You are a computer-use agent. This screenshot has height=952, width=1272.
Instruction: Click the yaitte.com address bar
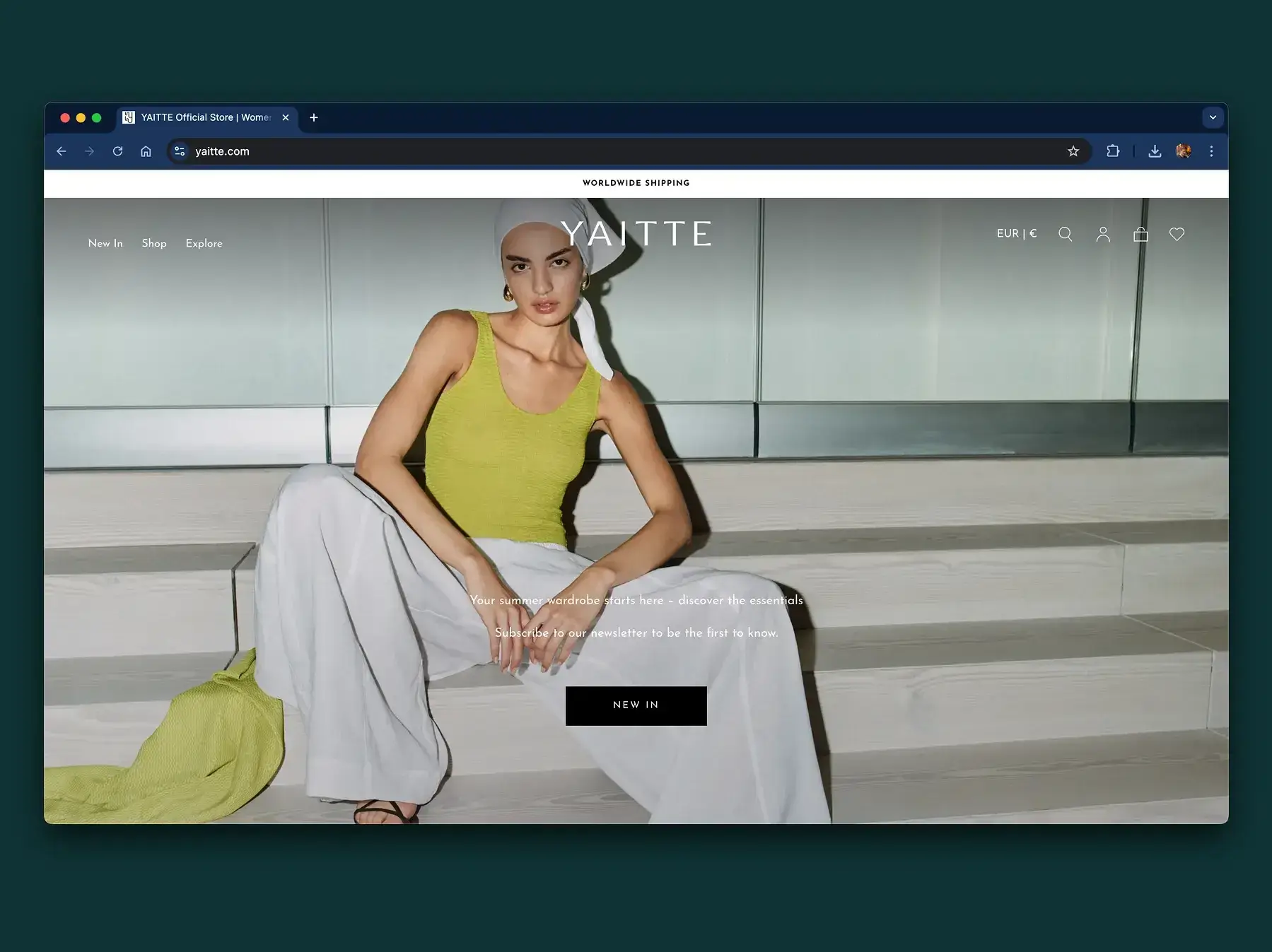pyautogui.click(x=629, y=151)
